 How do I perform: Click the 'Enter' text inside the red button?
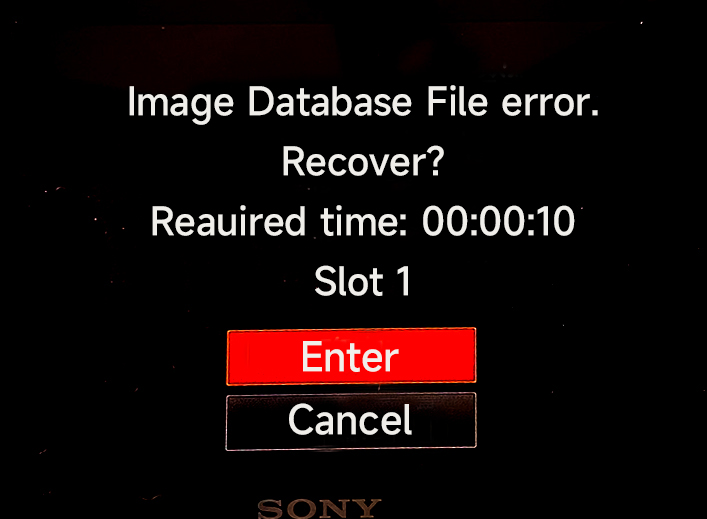coord(350,357)
